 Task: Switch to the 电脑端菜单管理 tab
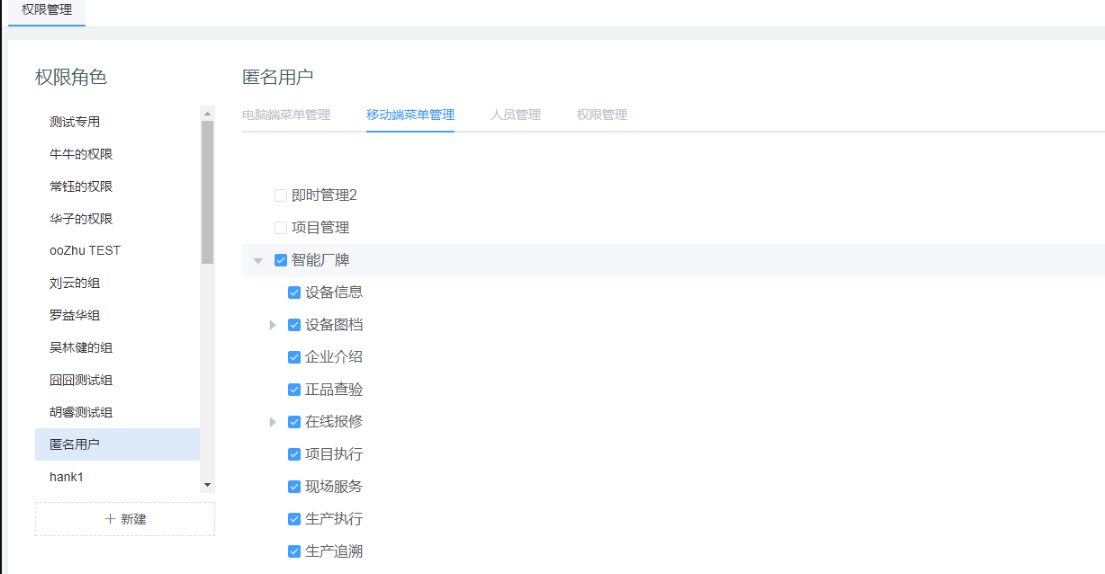(x=286, y=115)
